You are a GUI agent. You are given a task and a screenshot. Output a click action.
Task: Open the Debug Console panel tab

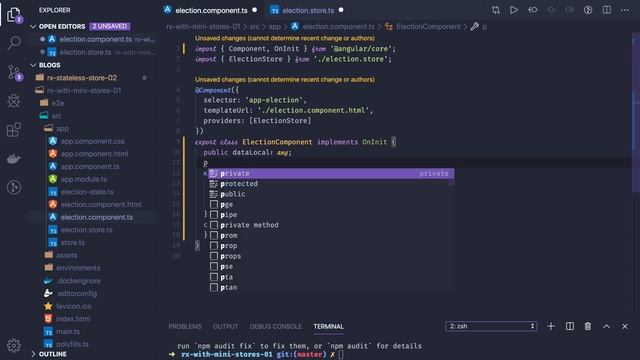pos(276,326)
